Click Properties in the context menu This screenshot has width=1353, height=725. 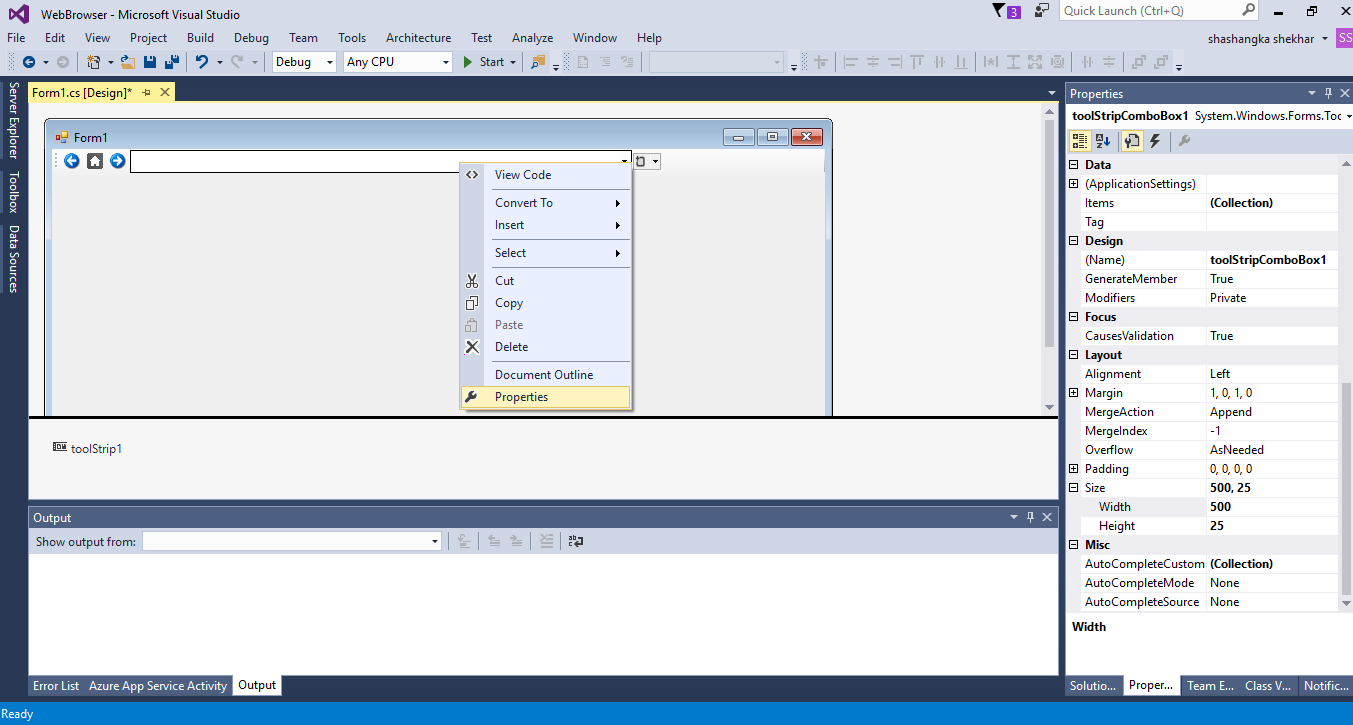click(x=545, y=397)
